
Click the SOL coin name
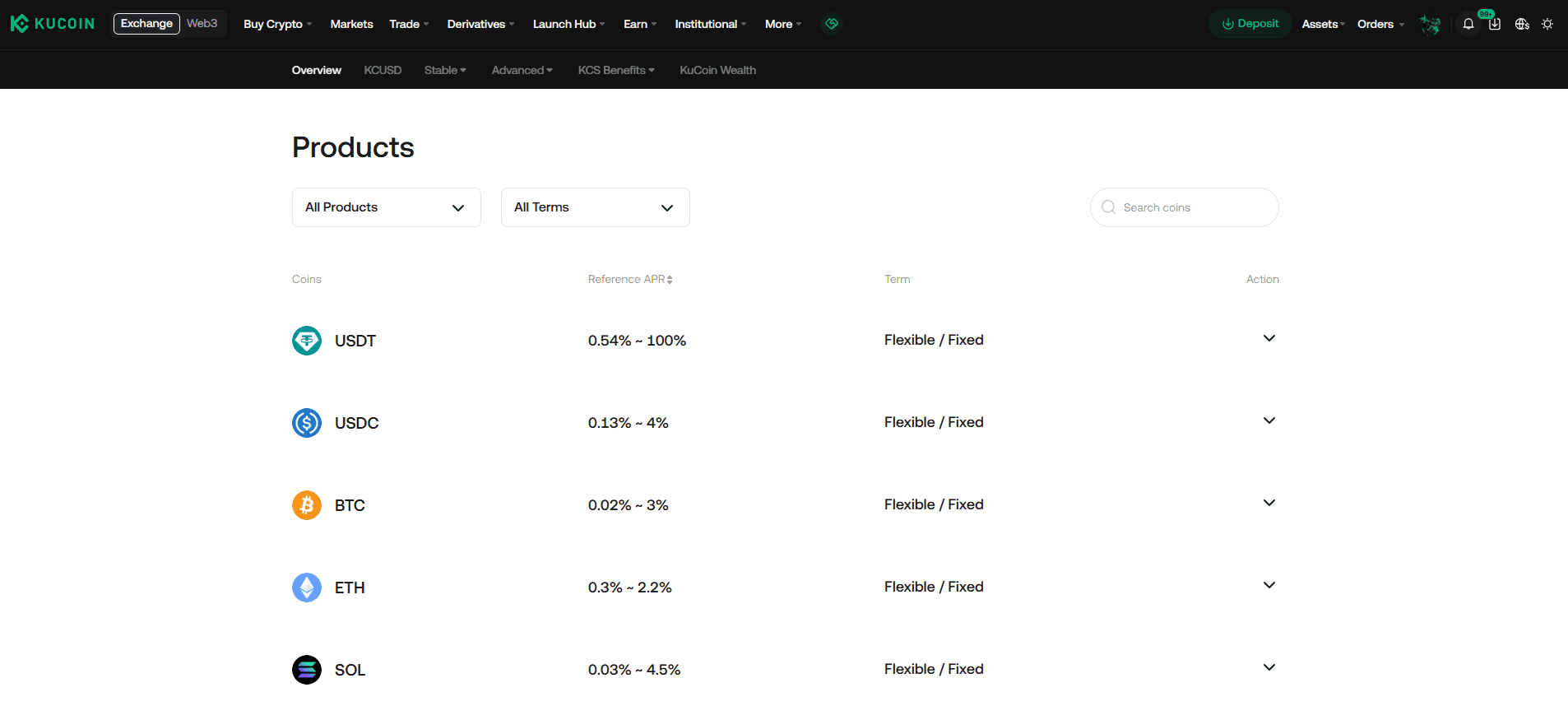point(350,670)
